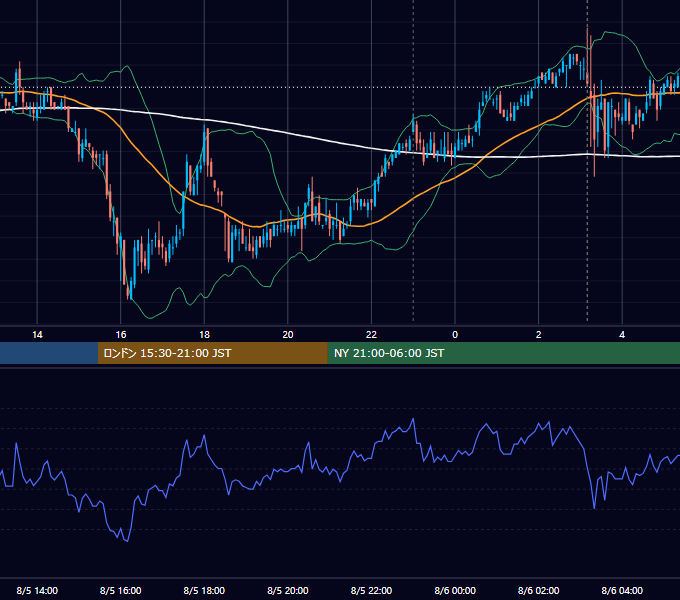Click time axis label 0
This screenshot has height=600, width=680.
tap(455, 334)
